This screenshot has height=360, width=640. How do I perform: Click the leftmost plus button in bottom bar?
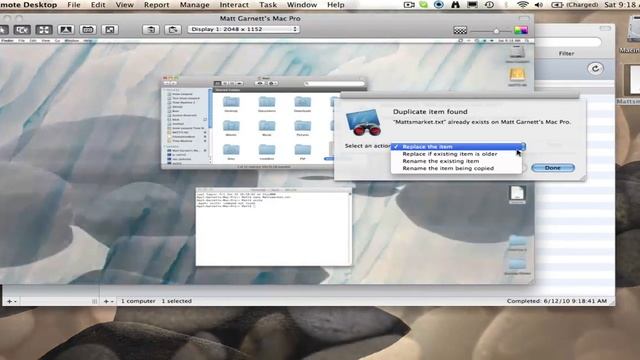[x=11, y=301]
